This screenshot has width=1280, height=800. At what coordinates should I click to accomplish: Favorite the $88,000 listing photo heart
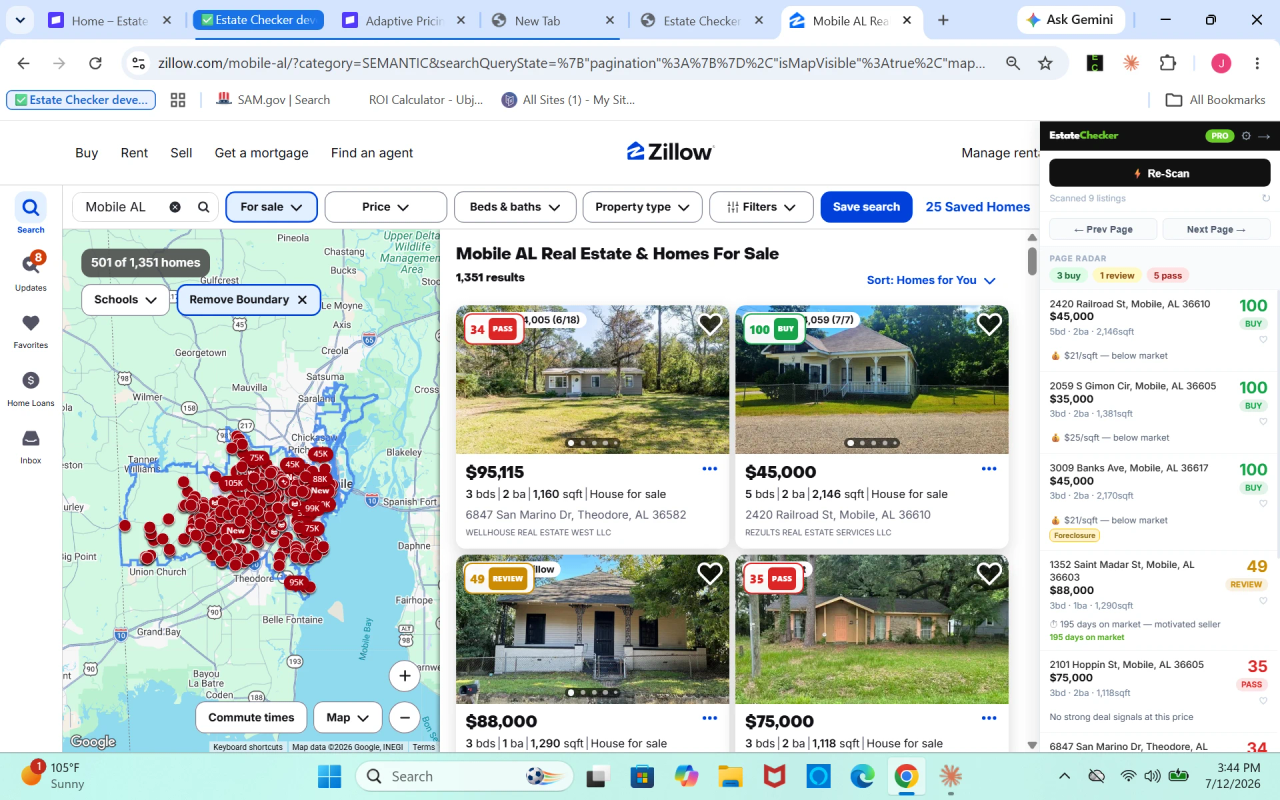(x=710, y=574)
